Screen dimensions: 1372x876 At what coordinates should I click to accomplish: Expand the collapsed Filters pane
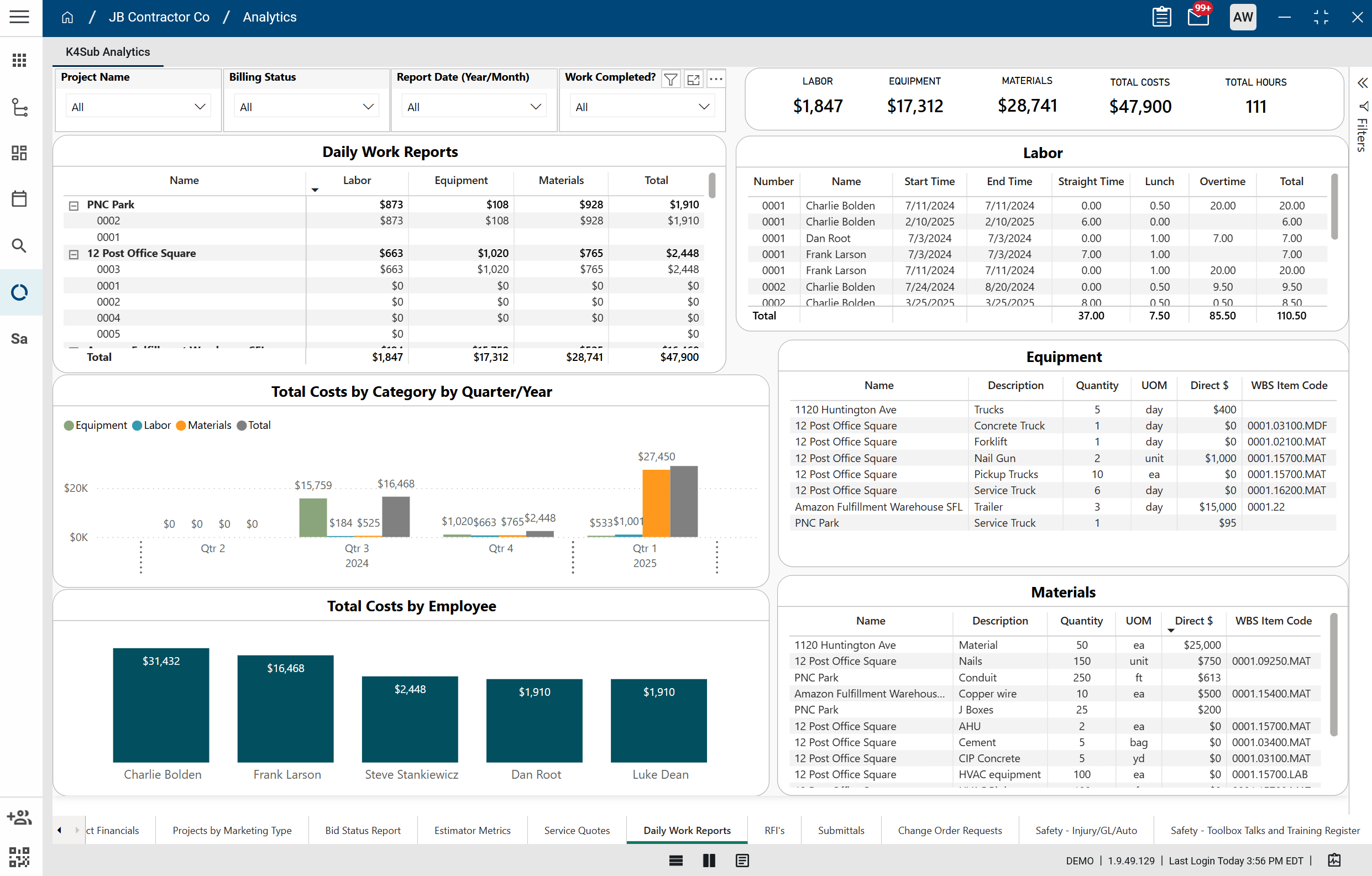click(1362, 83)
